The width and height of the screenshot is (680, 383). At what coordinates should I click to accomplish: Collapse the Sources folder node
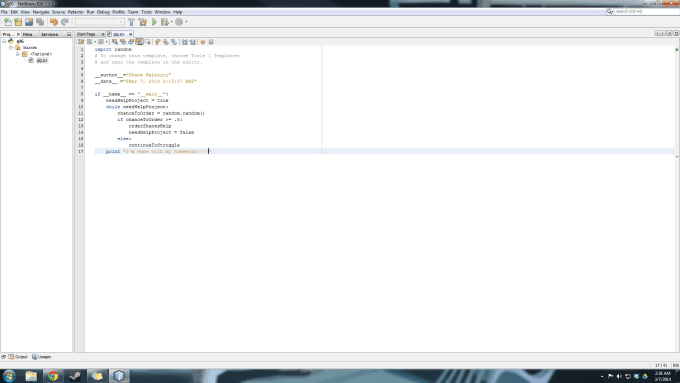pos(11,48)
